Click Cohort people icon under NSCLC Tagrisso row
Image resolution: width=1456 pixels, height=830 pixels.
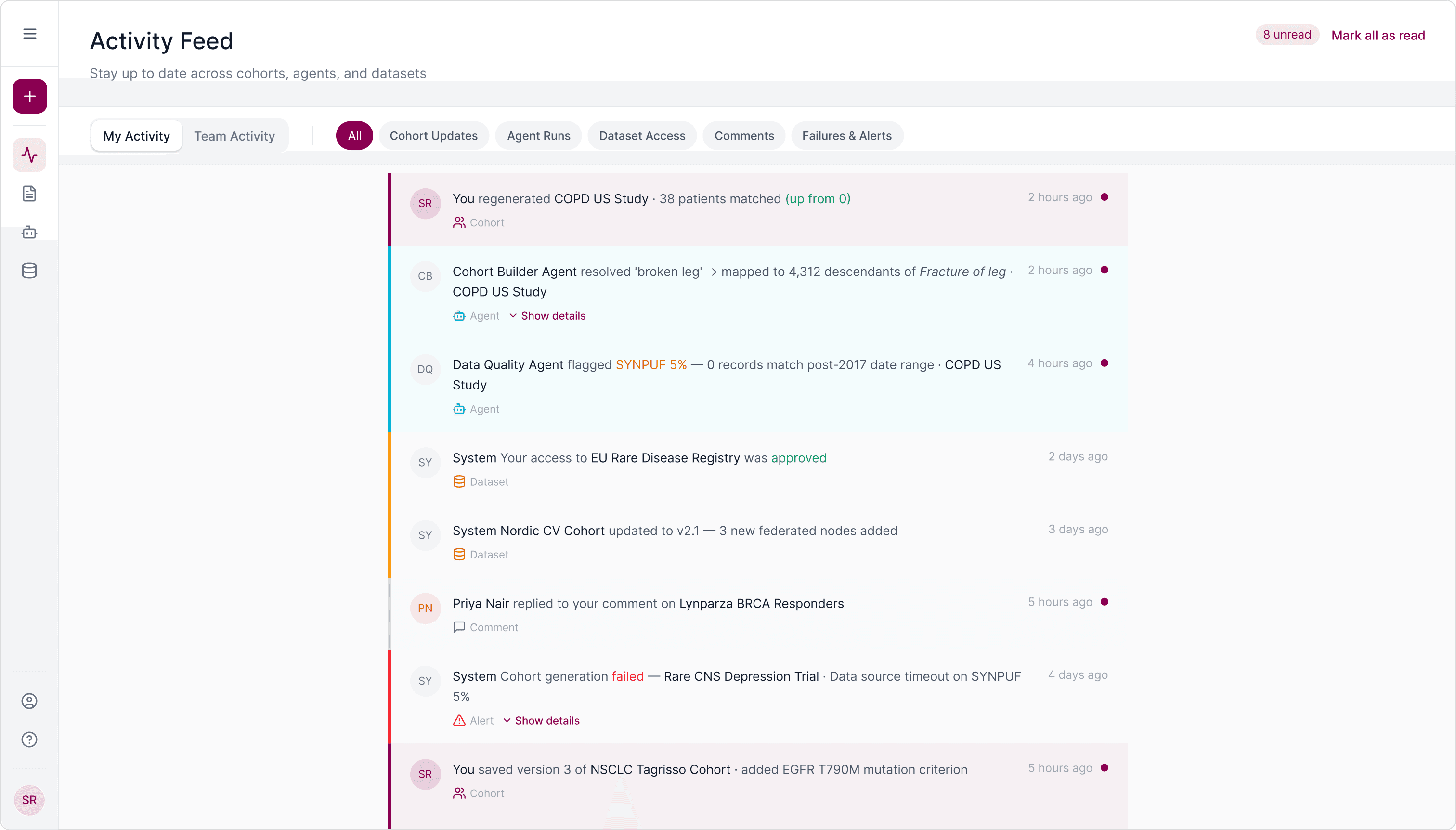click(459, 793)
